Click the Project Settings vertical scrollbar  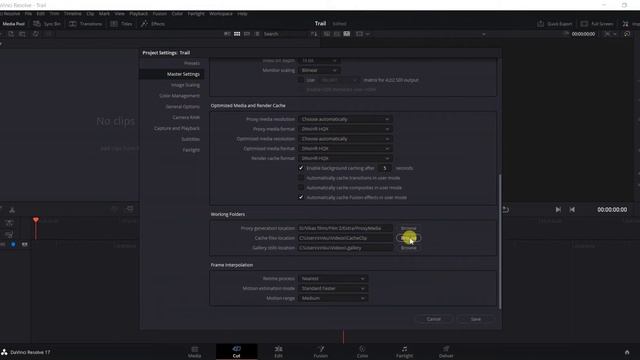click(x=500, y=241)
